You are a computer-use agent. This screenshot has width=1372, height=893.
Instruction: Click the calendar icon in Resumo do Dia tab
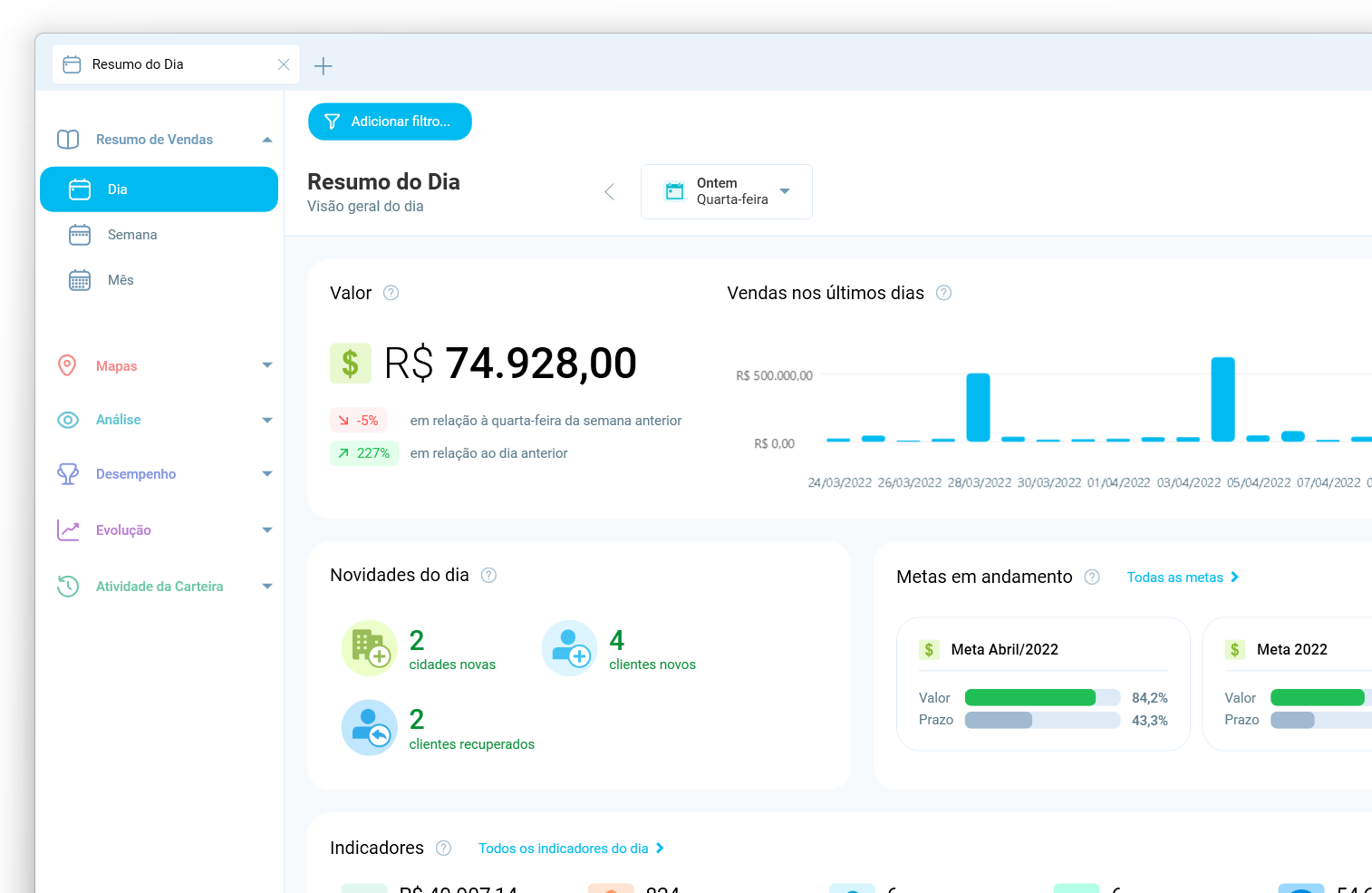pyautogui.click(x=72, y=64)
